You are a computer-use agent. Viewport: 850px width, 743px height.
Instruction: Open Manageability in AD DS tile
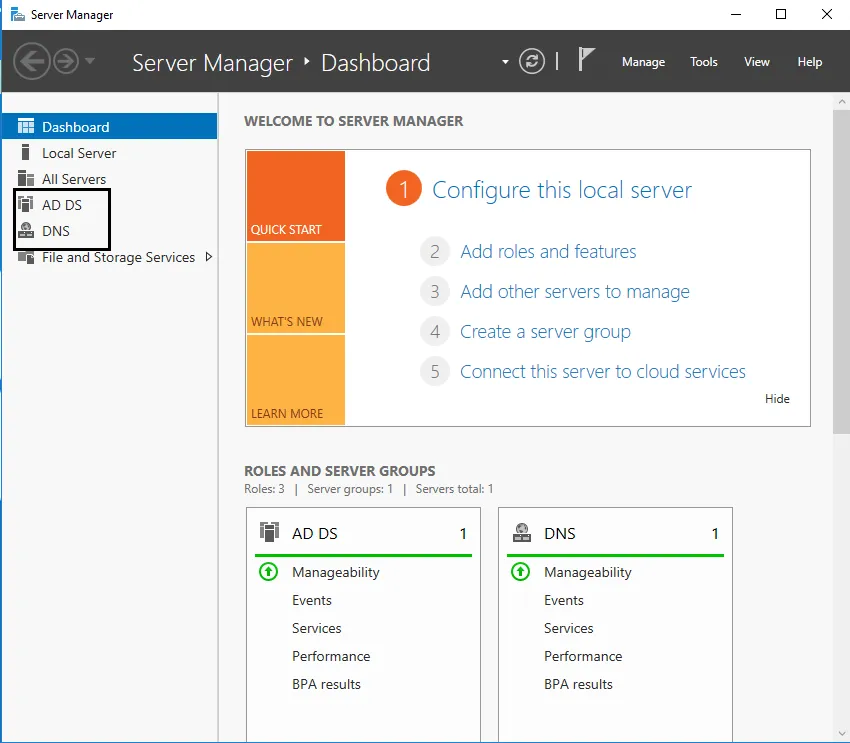pyautogui.click(x=336, y=572)
